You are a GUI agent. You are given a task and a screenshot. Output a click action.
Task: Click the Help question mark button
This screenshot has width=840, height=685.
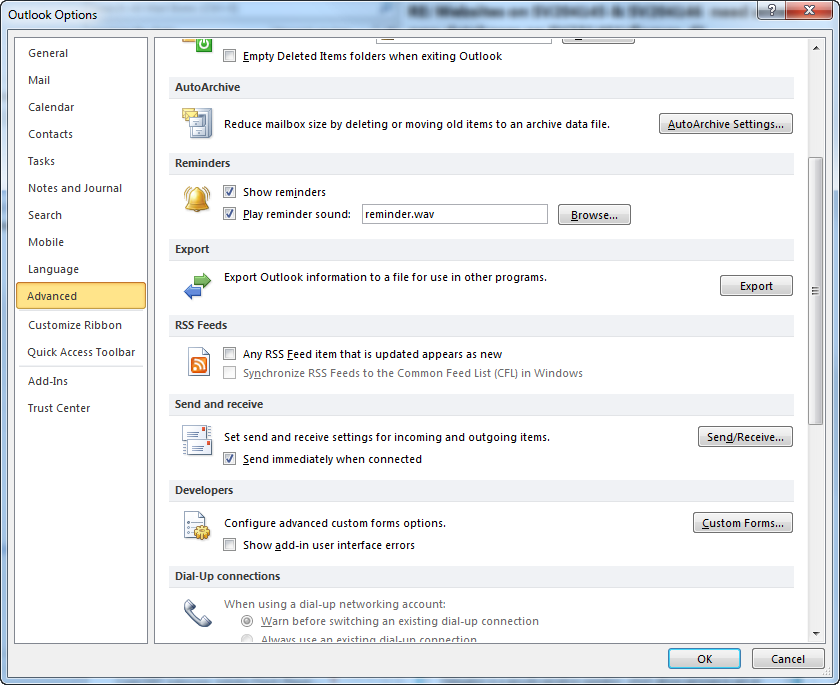771,10
